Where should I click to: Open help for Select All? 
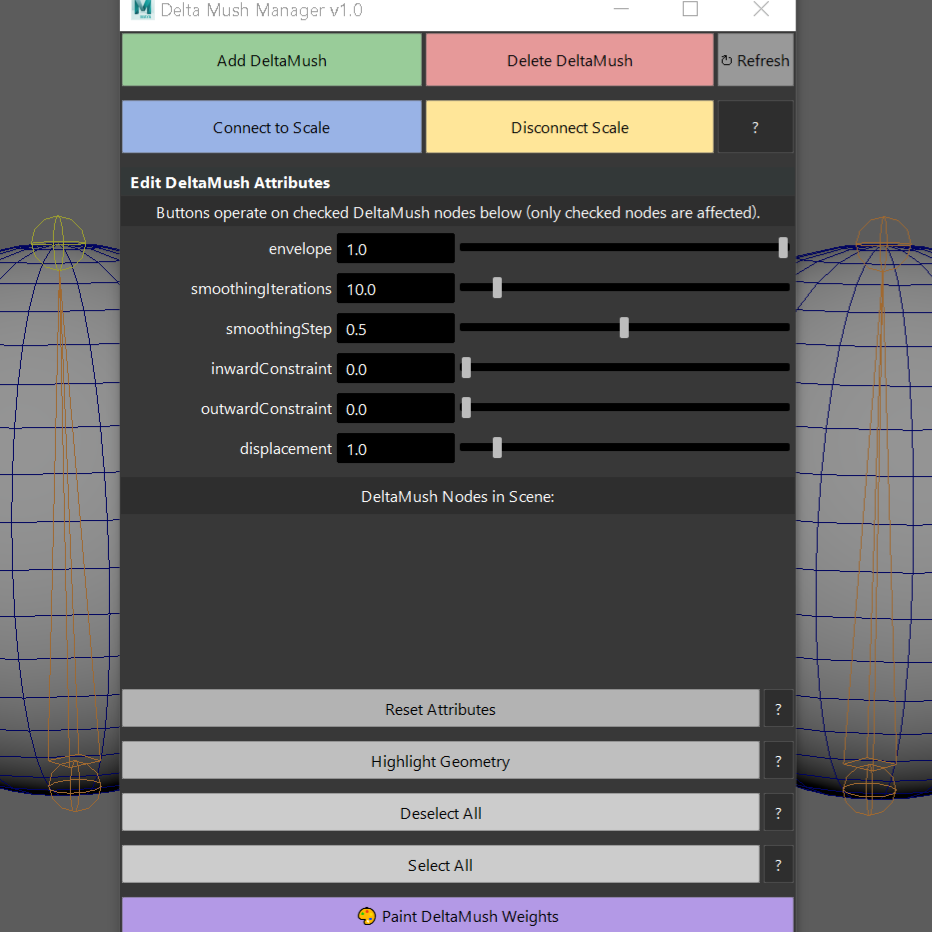(x=778, y=864)
